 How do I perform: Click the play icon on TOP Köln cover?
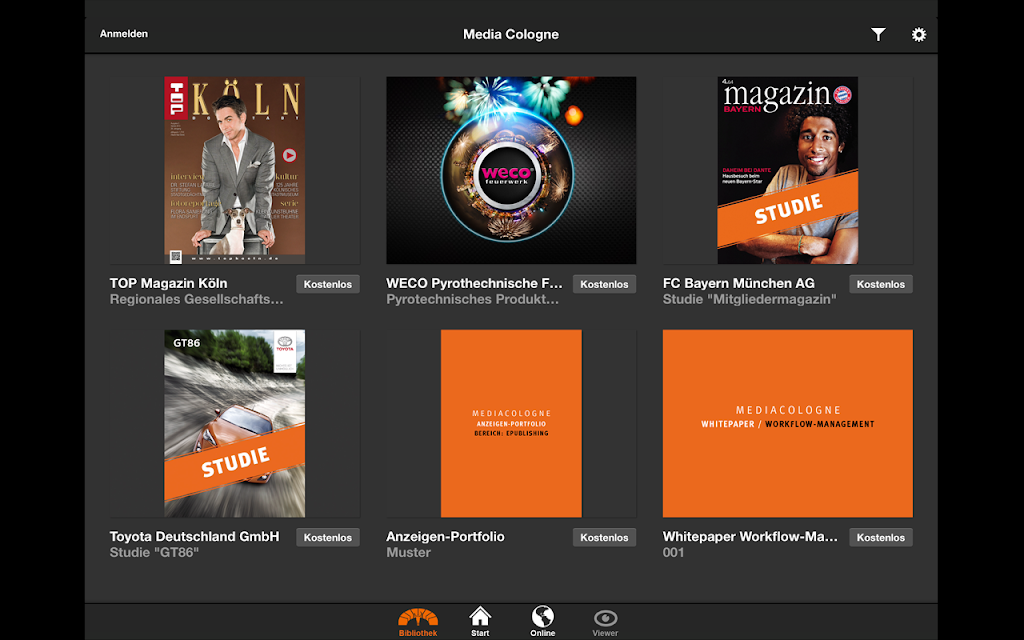(289, 155)
